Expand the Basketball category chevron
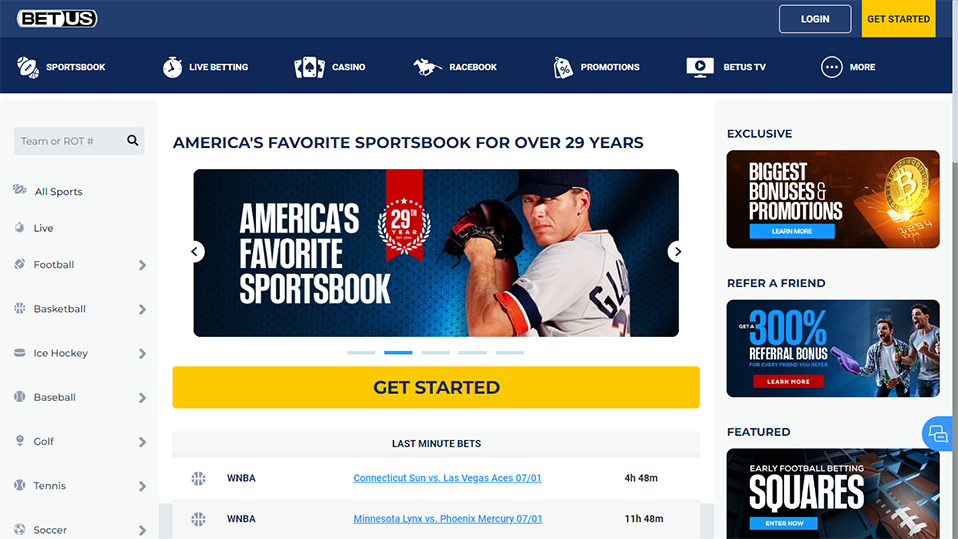 [142, 309]
